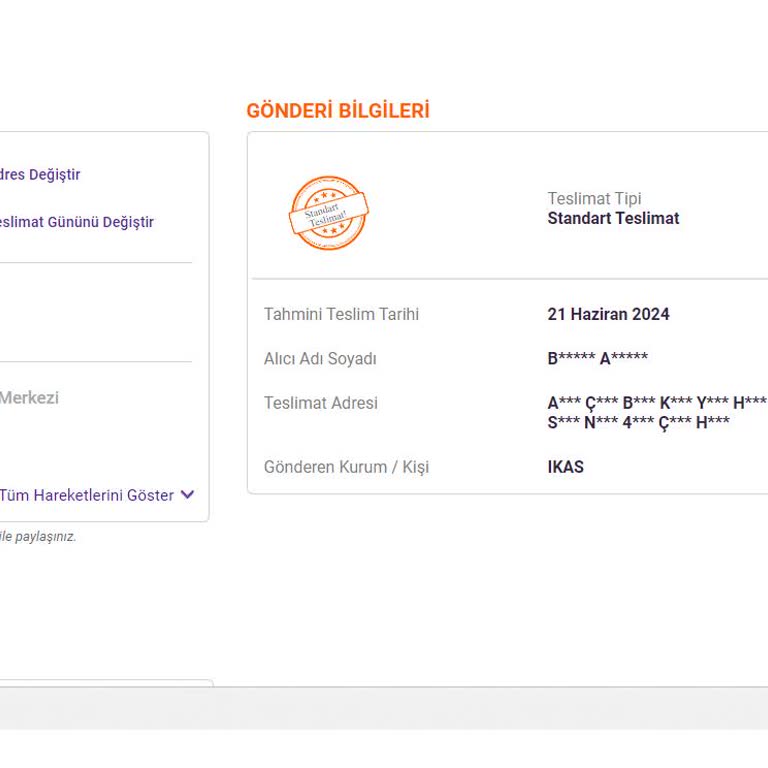Image resolution: width=768 pixels, height=768 pixels.
Task: Show all movements via Tüm Hareketlerini Göster
Action: [87, 495]
